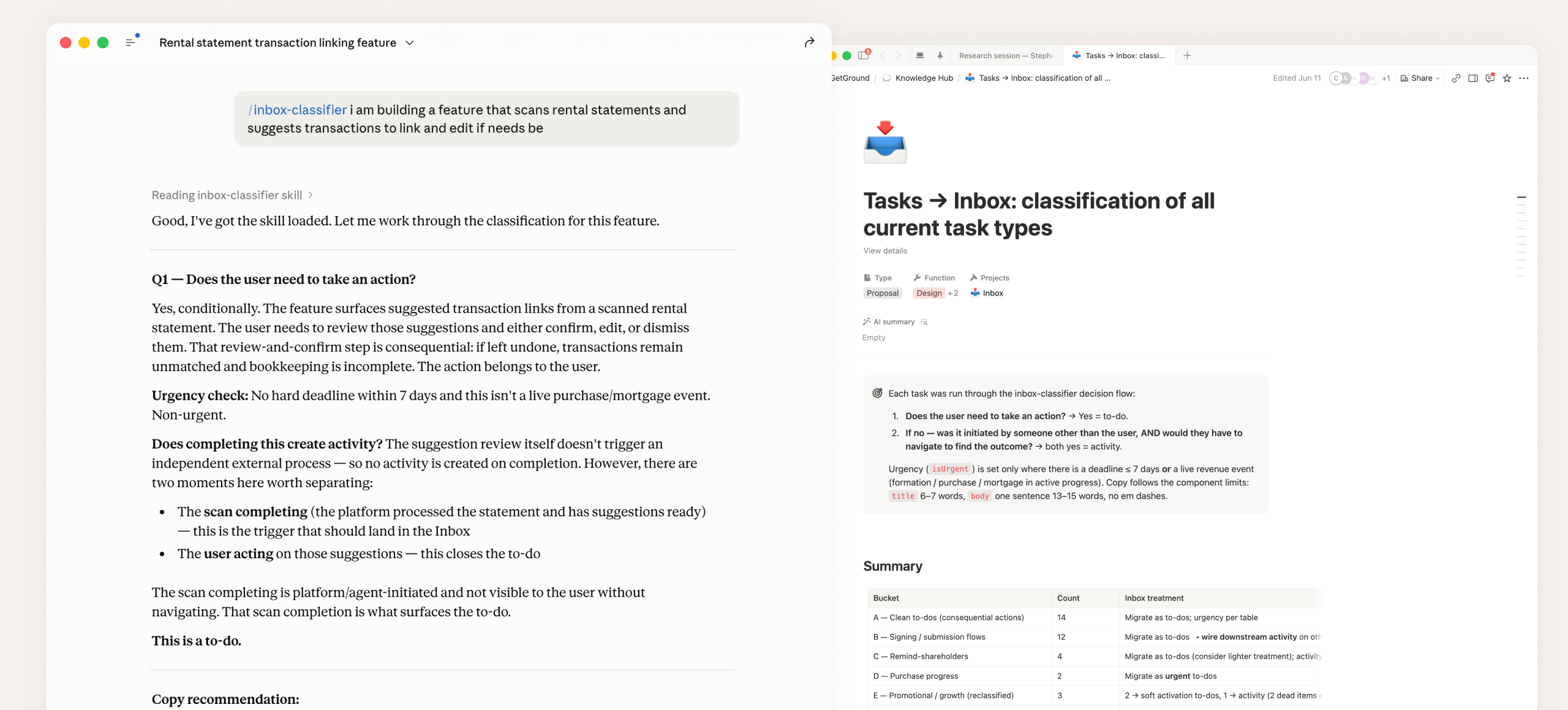Click the share arrow icon in Claude window
This screenshot has height=710, width=1568.
click(x=809, y=42)
